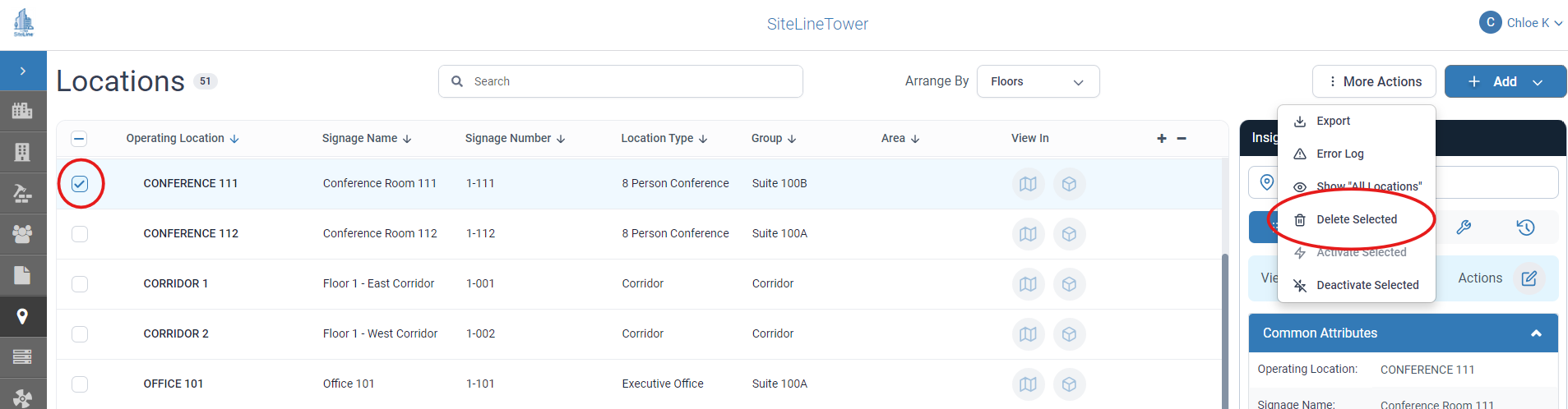Choose Delete Selected from the menu
Viewport: 1568px width, 409px height.
tap(1356, 219)
